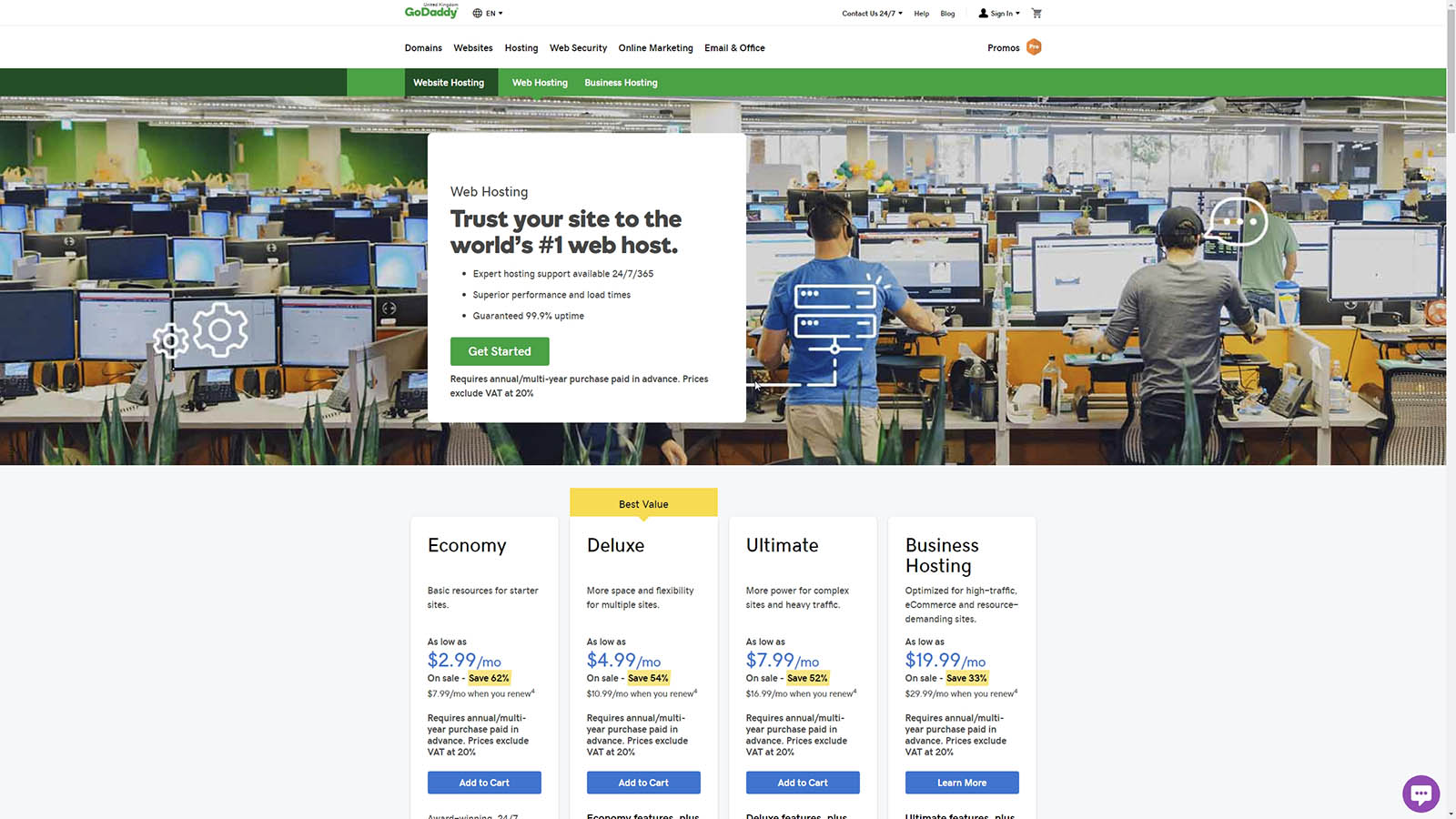Click the Save 54% highlight
This screenshot has width=1456, height=819.
pyautogui.click(x=648, y=678)
